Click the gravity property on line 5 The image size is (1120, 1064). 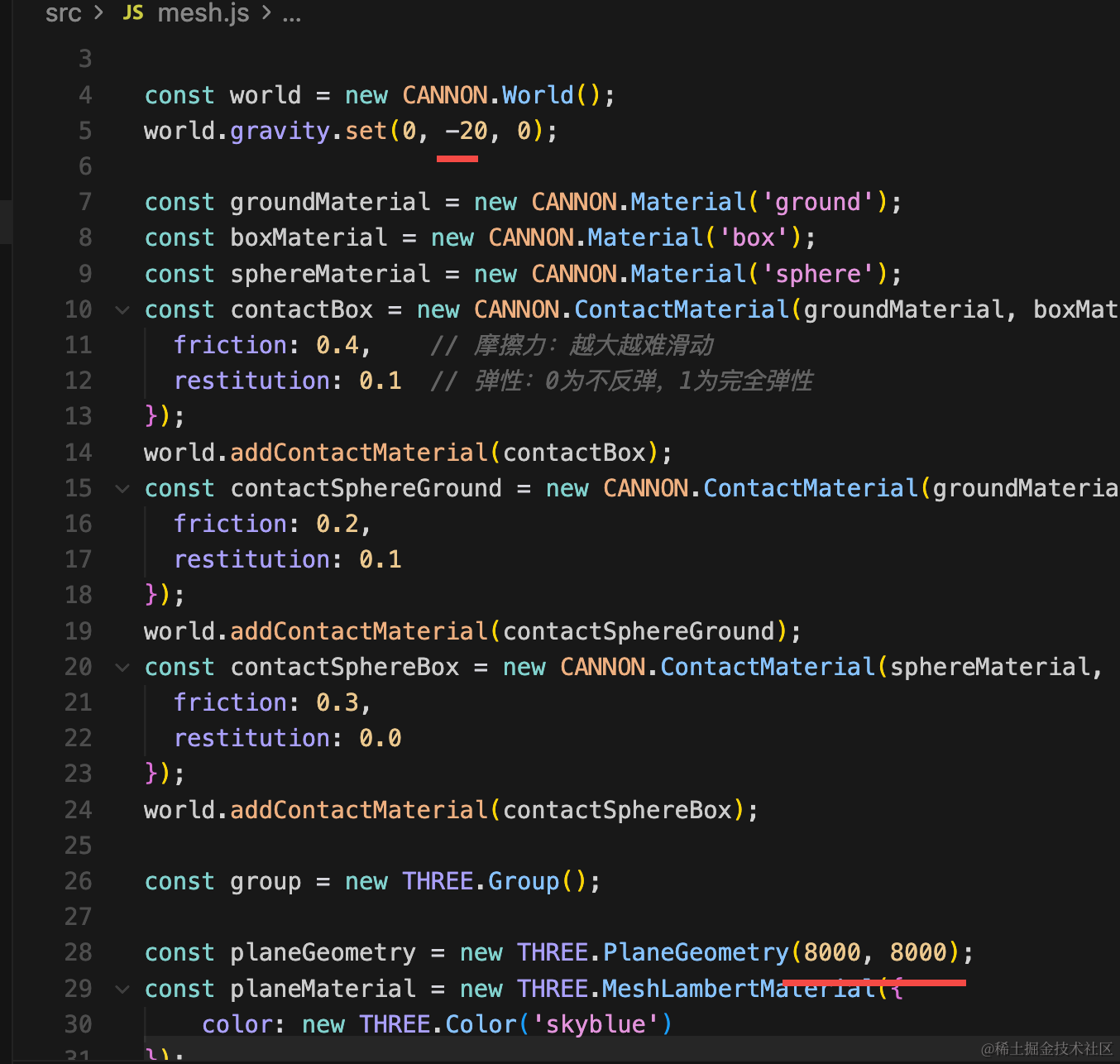[280, 131]
